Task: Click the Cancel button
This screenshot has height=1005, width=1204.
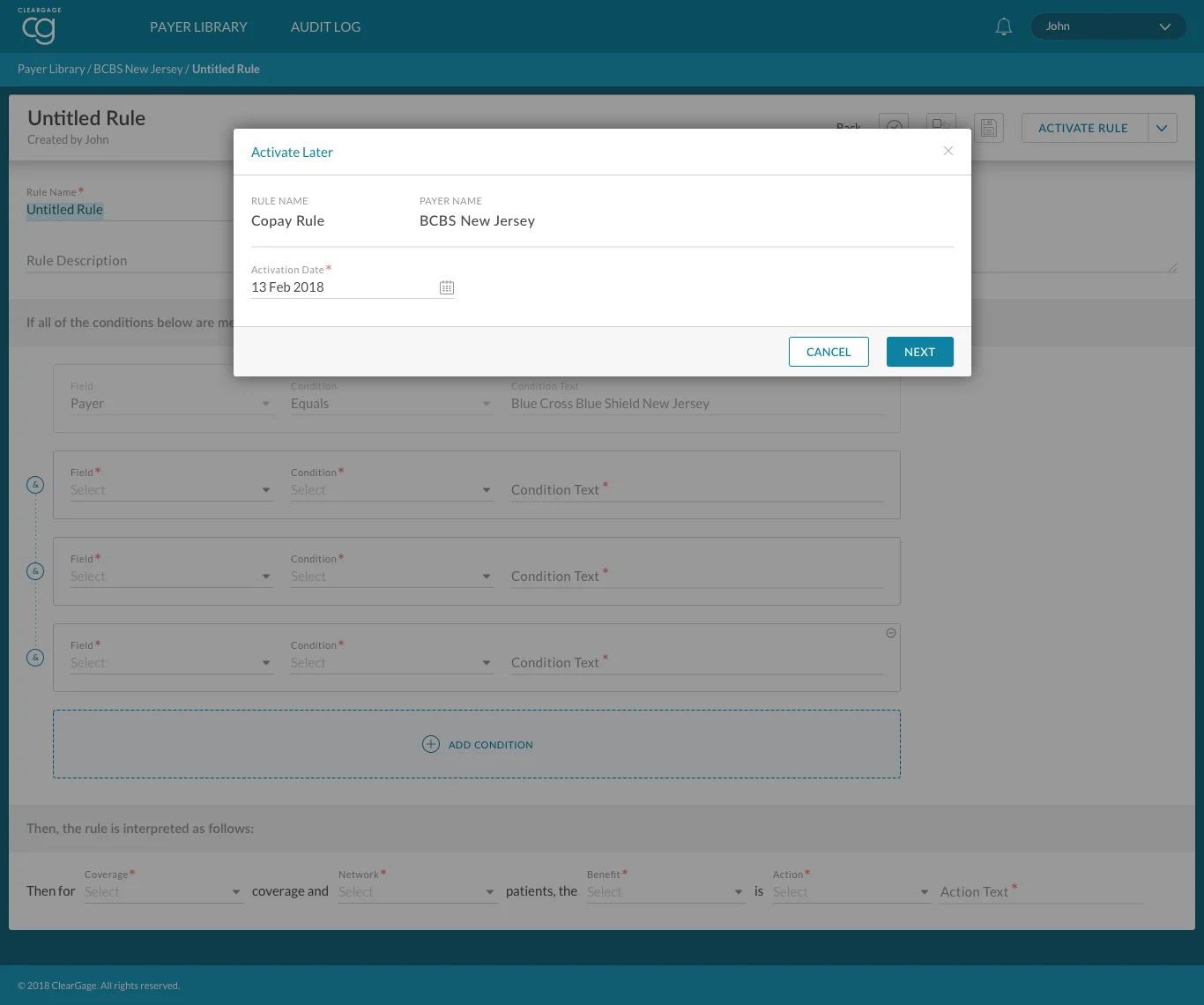Action: click(829, 352)
